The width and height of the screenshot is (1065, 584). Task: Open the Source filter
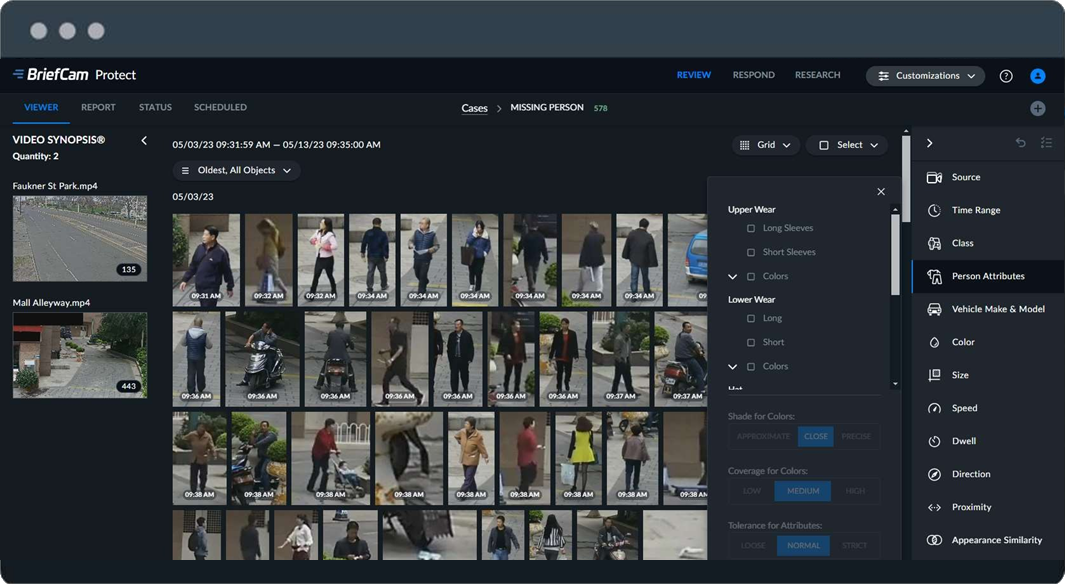pyautogui.click(x=965, y=177)
